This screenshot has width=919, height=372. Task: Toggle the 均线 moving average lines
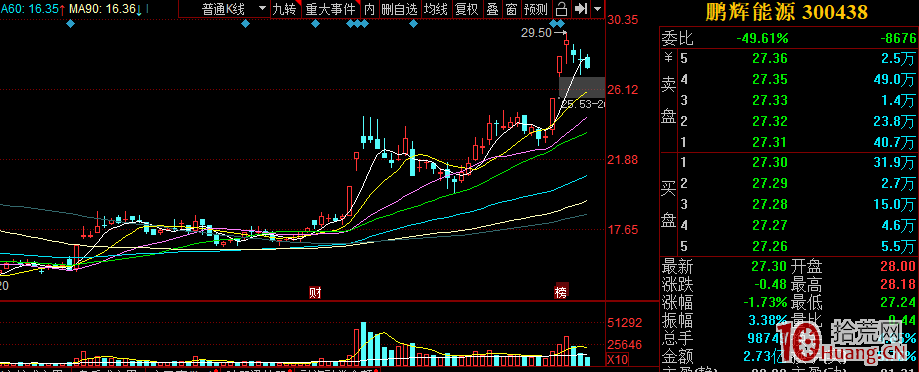pyautogui.click(x=436, y=9)
